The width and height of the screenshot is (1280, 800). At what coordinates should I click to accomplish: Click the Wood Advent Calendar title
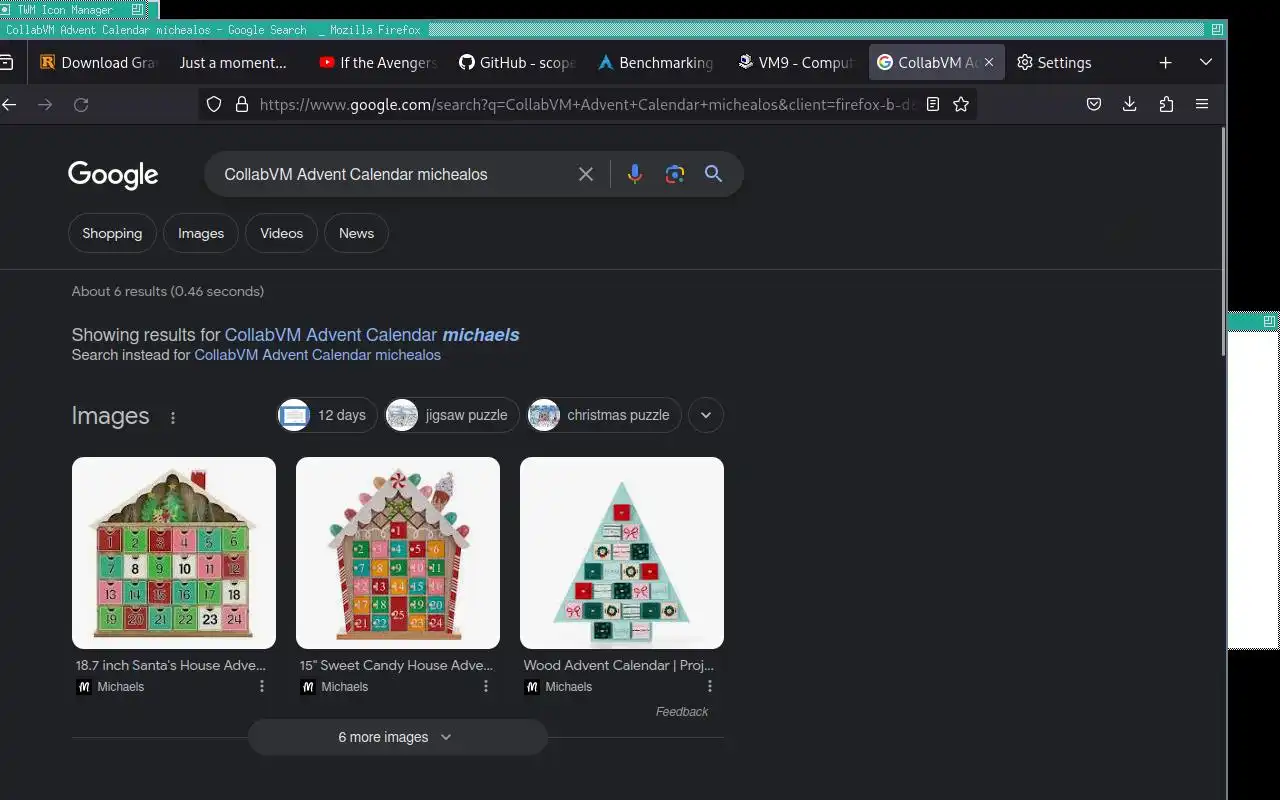coord(619,665)
